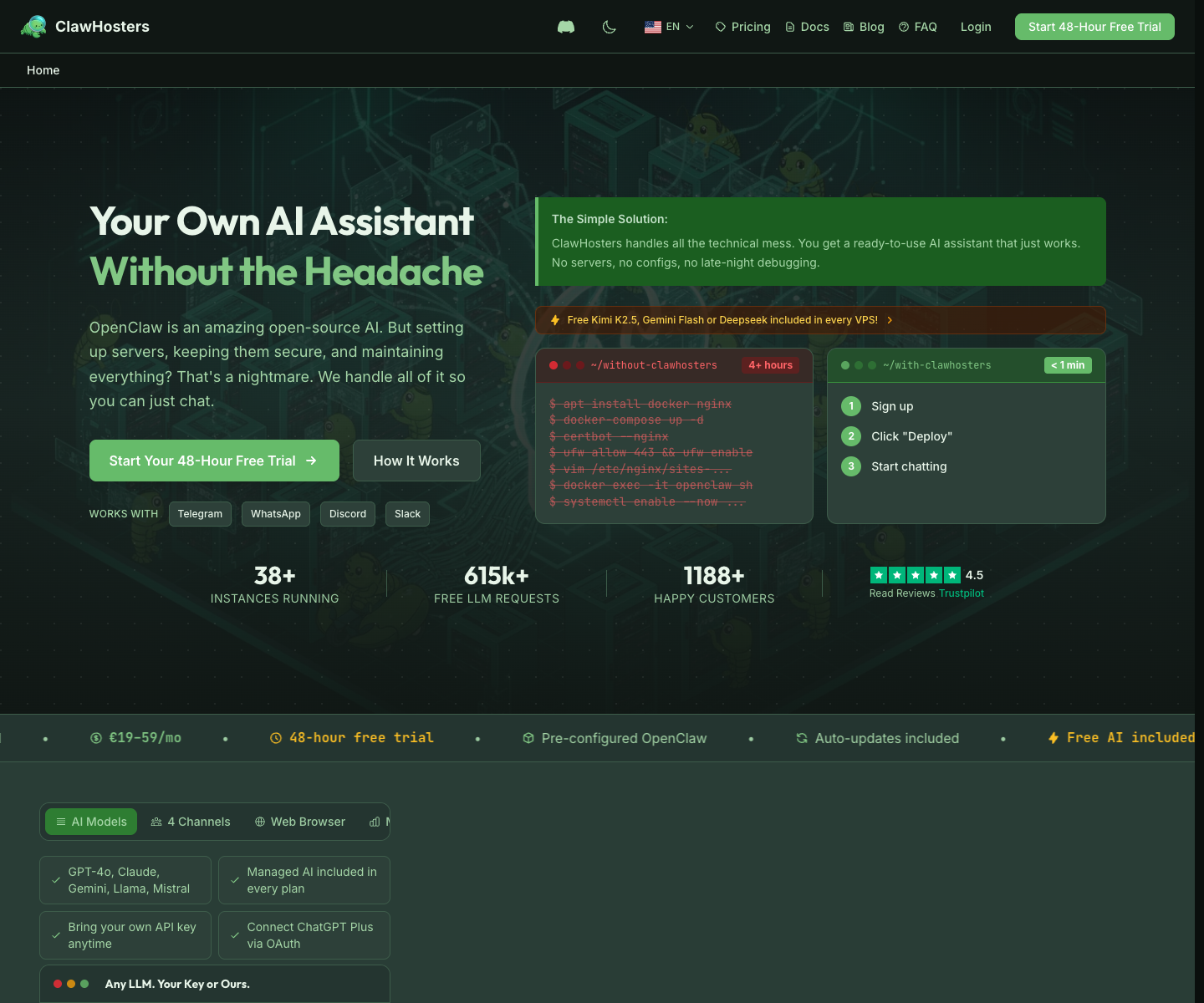Click the How It Works button
The width and height of the screenshot is (1204, 1003).
coord(416,461)
